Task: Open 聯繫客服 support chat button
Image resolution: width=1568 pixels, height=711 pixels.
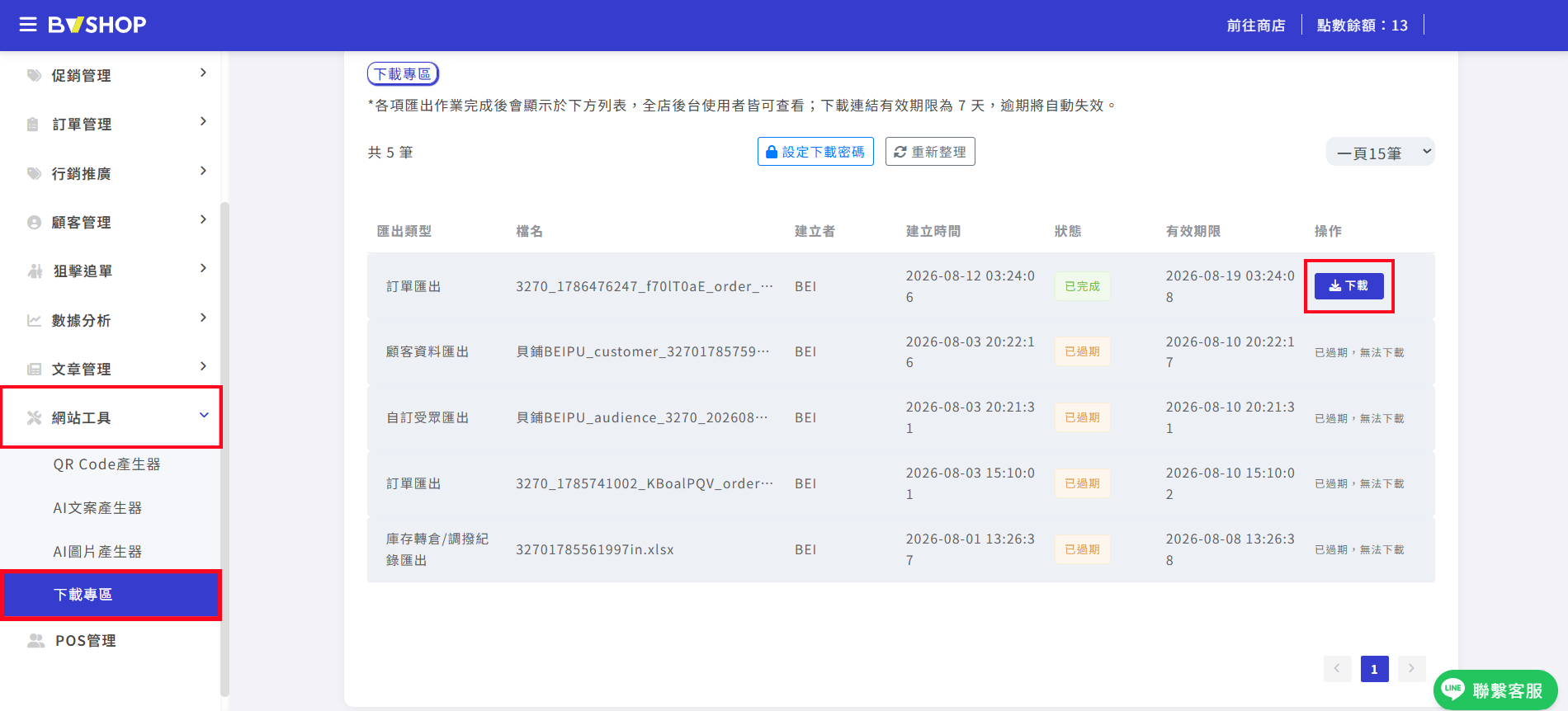Action: [x=1495, y=690]
